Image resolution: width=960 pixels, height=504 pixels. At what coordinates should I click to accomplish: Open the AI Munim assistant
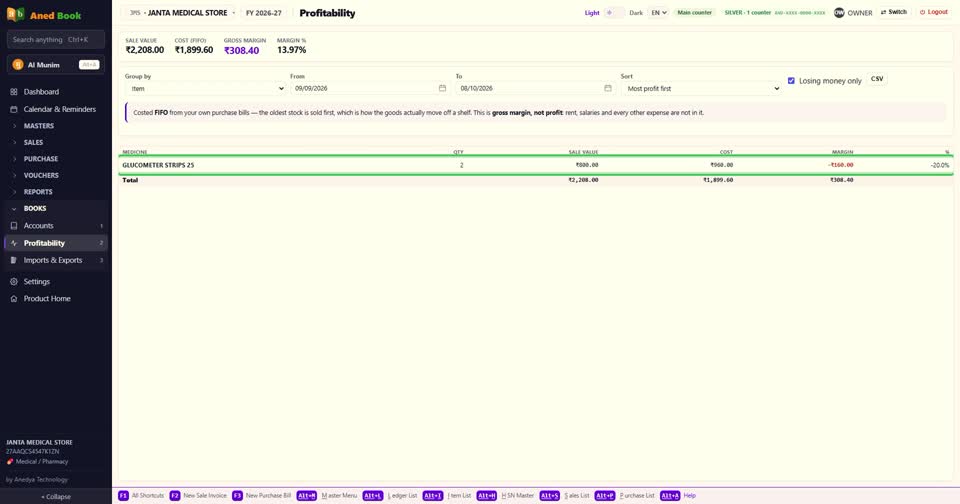click(56, 64)
